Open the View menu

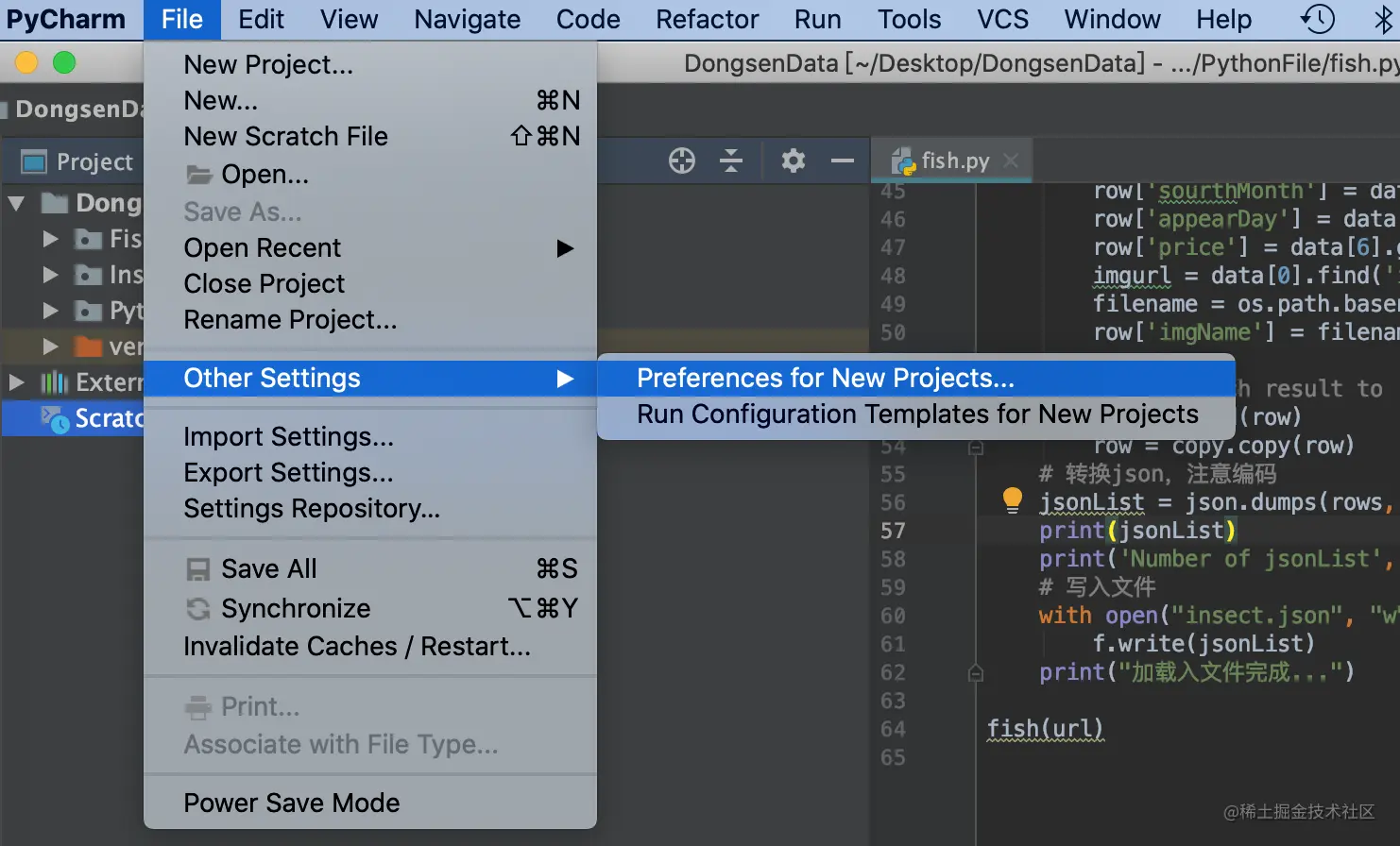[349, 20]
